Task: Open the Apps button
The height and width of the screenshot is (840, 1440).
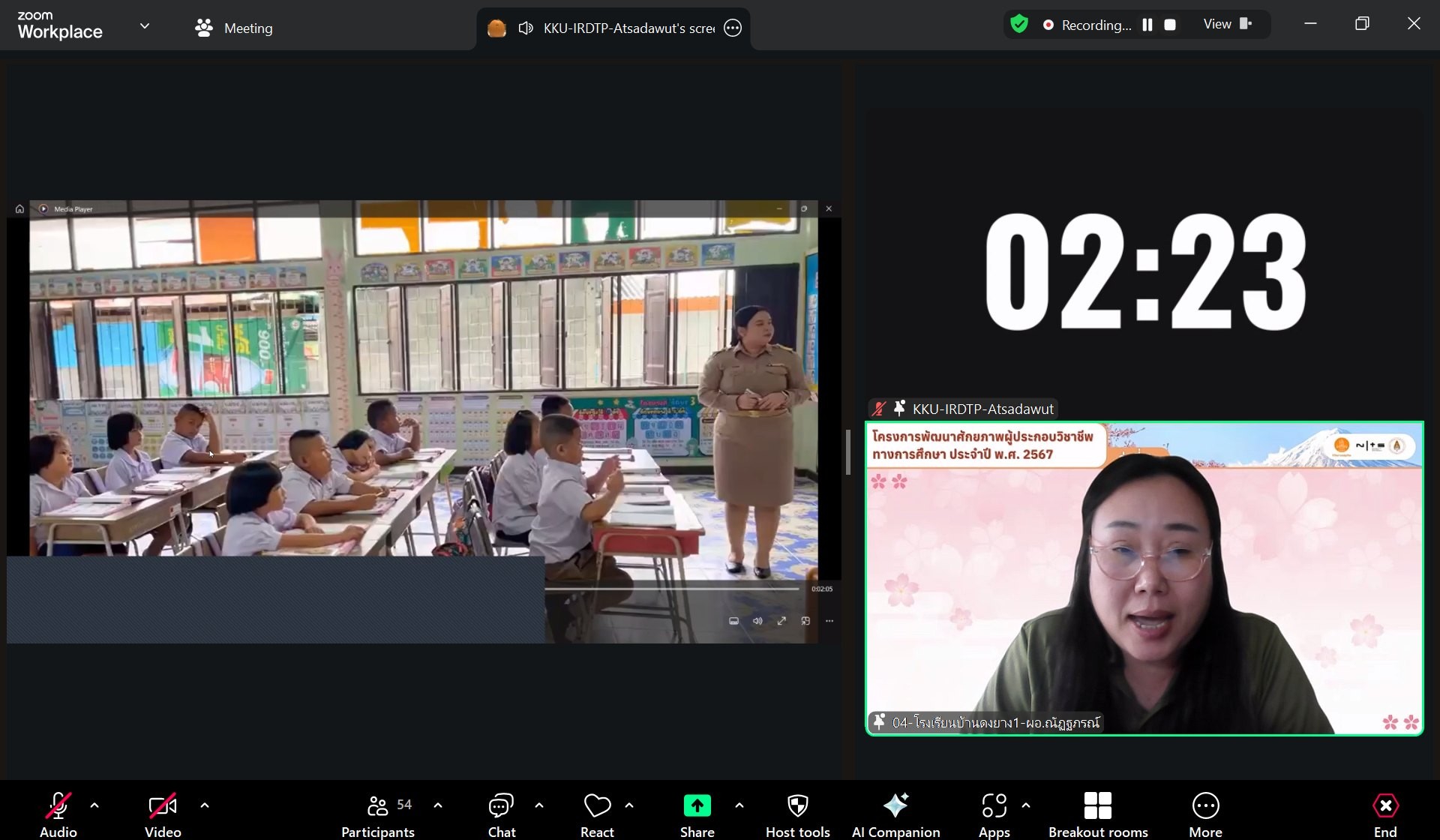Action: [x=994, y=813]
